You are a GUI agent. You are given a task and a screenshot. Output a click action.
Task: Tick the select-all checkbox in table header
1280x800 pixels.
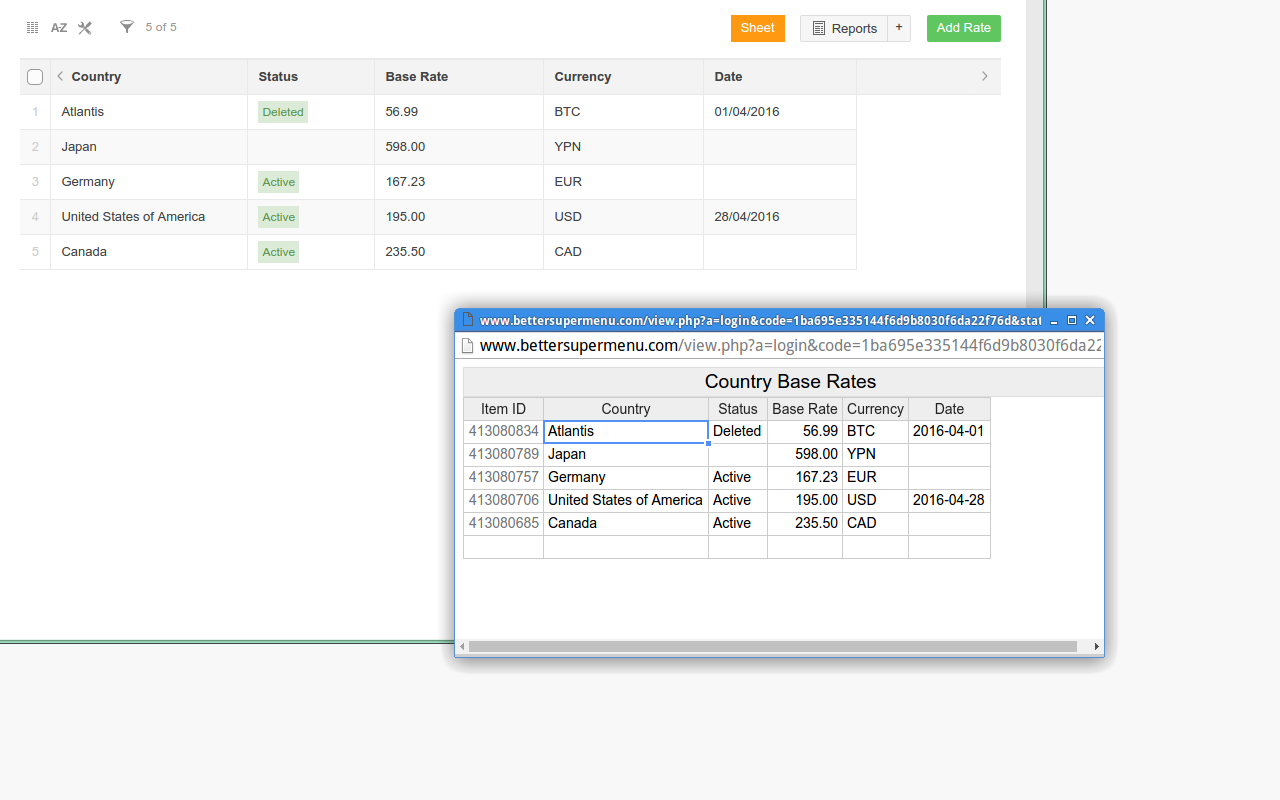[x=35, y=77]
